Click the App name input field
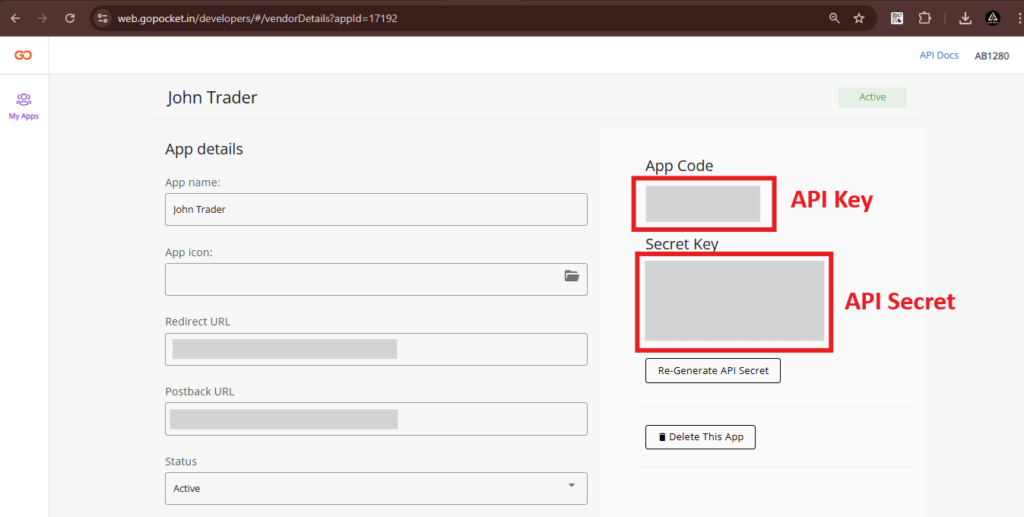 click(x=375, y=210)
